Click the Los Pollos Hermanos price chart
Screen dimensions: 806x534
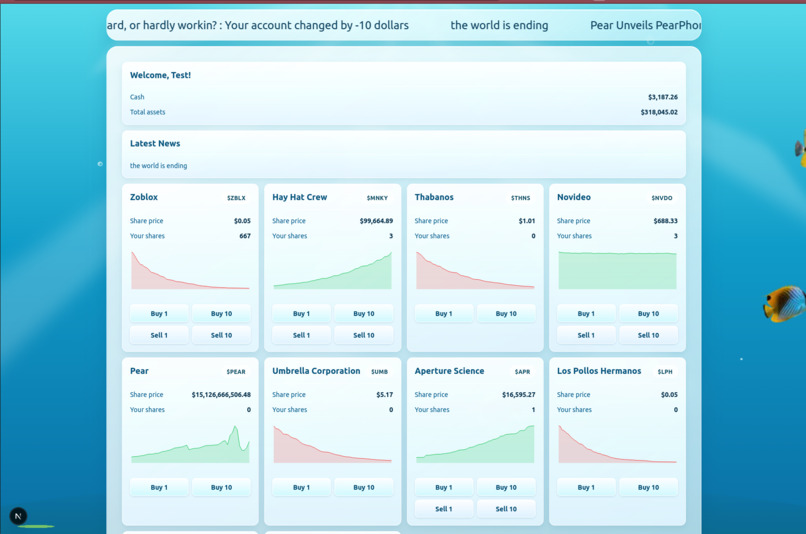617,444
